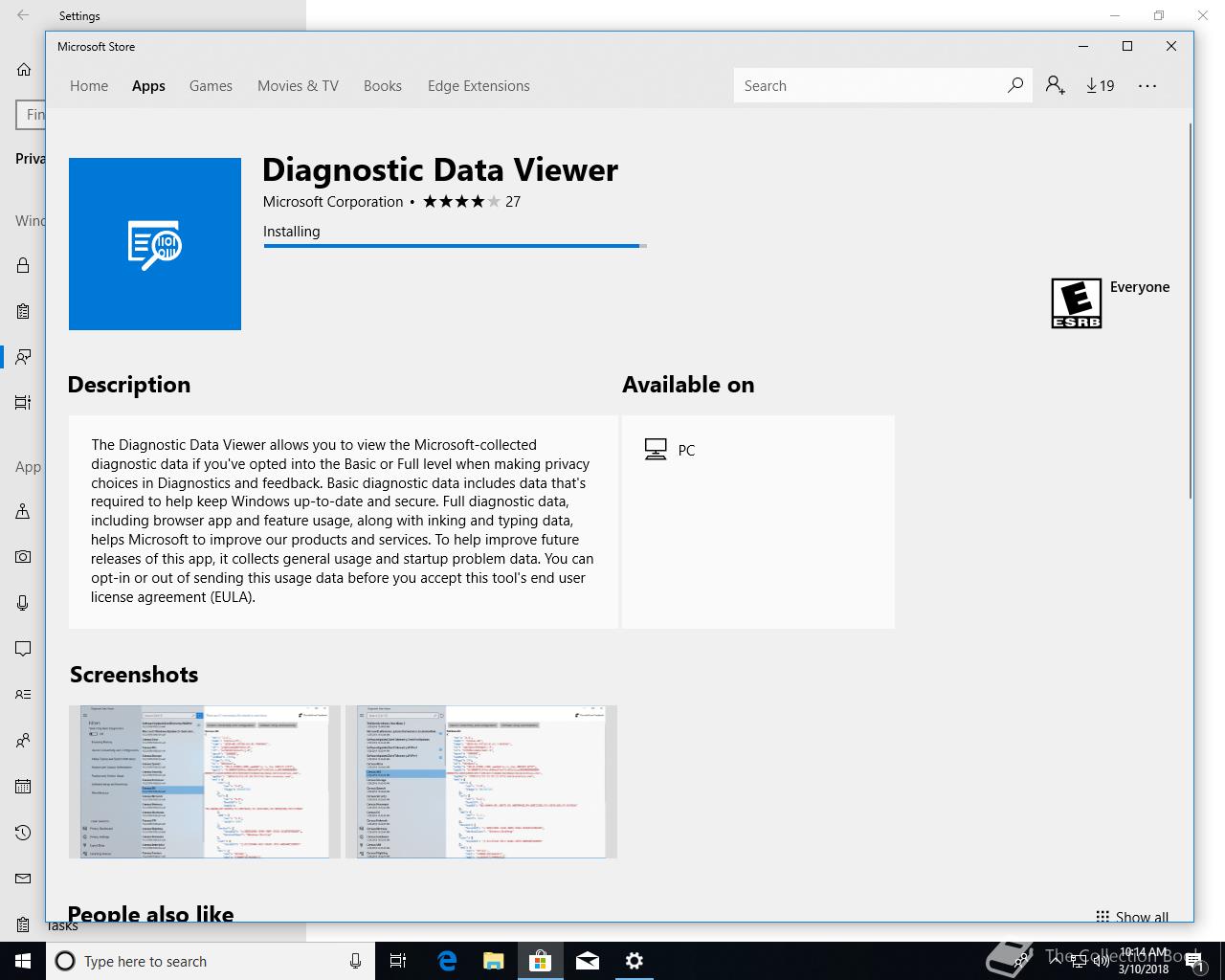Screen dimensions: 1225x980
Task: Select the Diagnostics & feedback icon in Settings
Action: click(23, 356)
